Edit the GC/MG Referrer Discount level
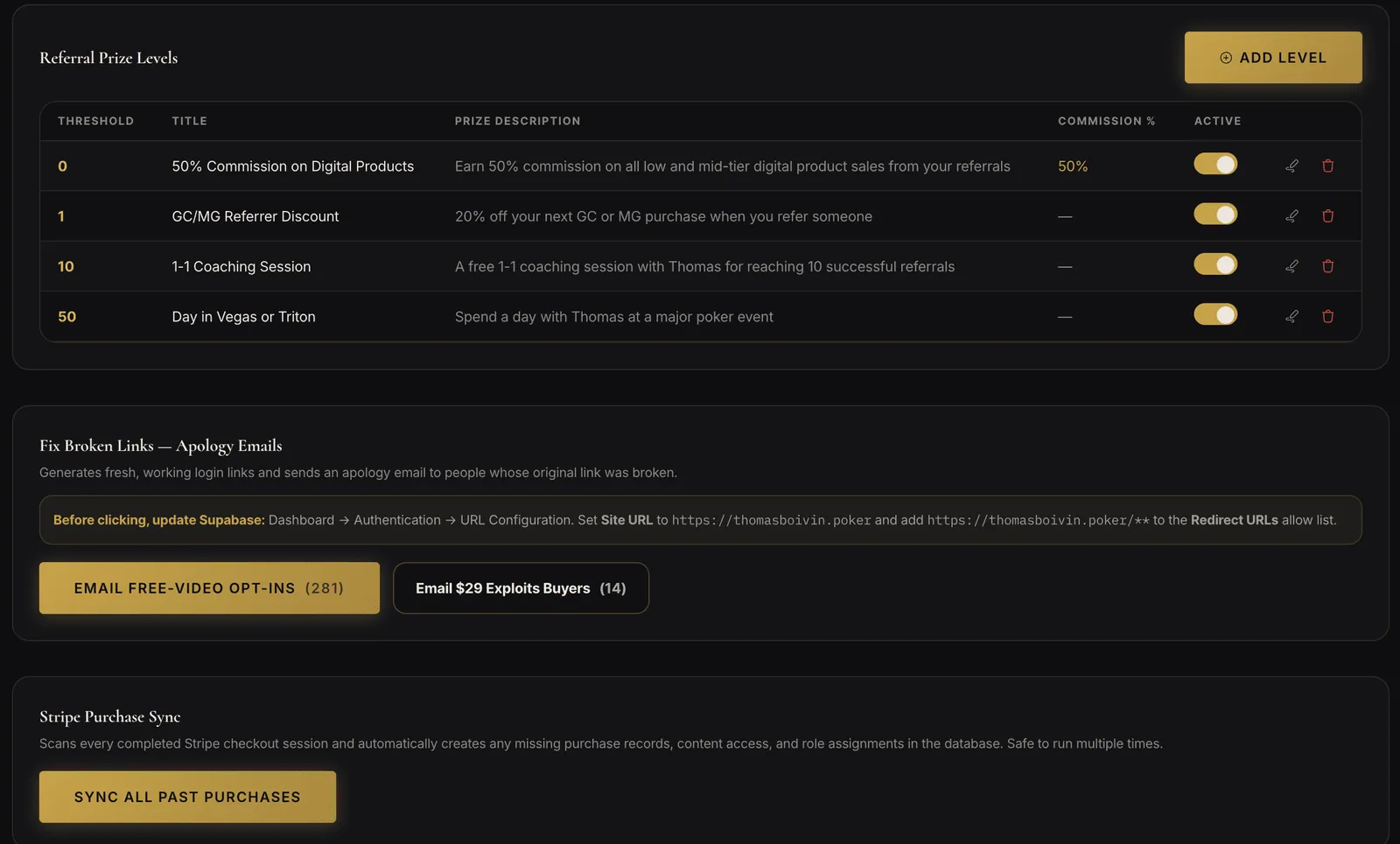This screenshot has width=1400, height=844. tap(1291, 215)
